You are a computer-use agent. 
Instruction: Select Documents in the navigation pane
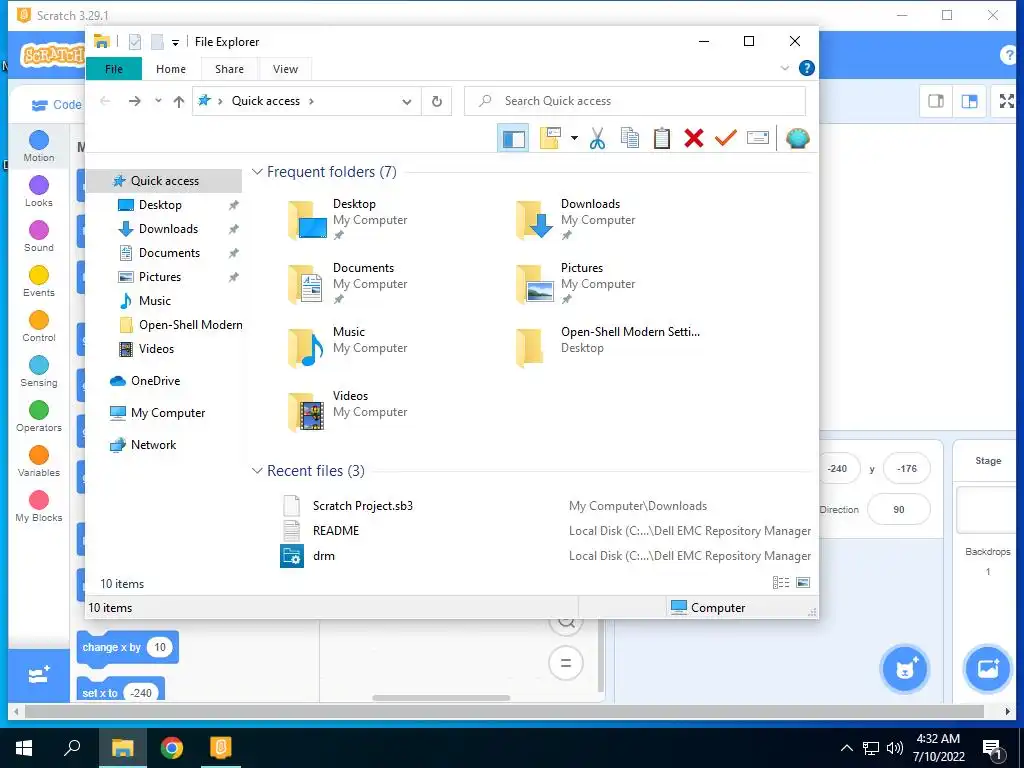(169, 253)
